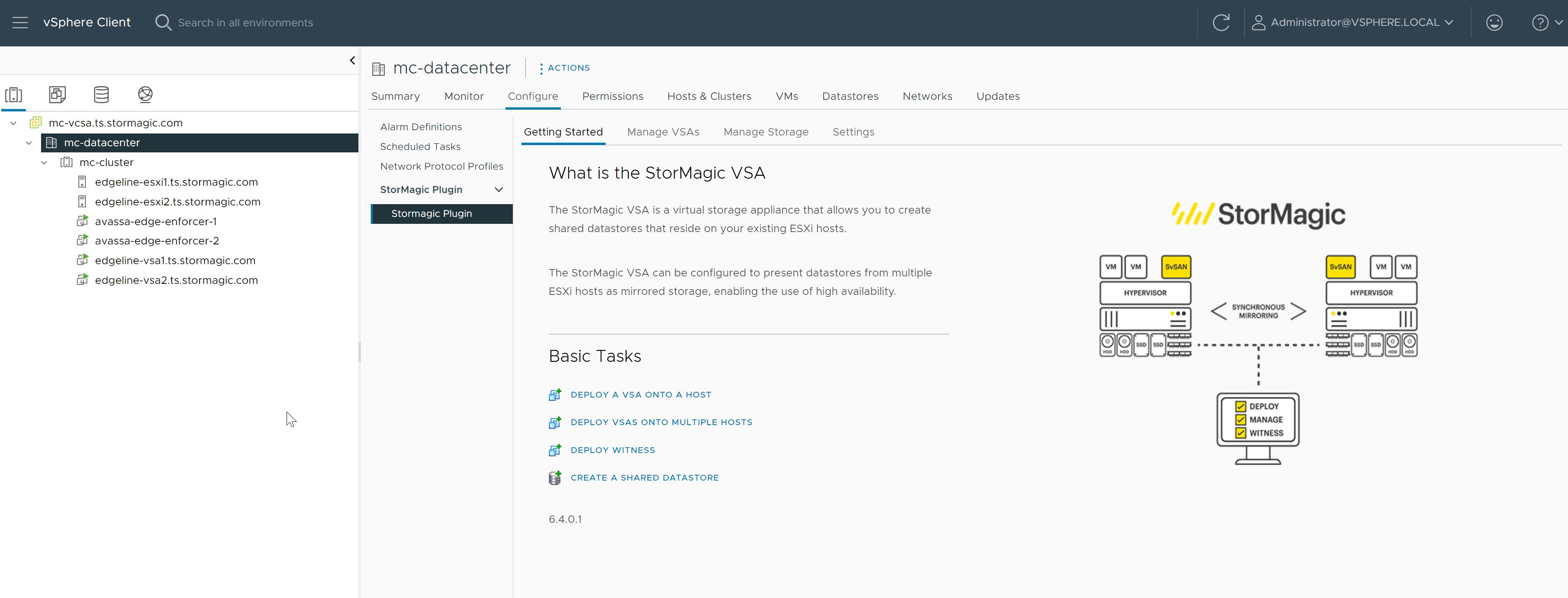
Task: Collapse the mc-vcsa.ts.stormagic.com tree node
Action: pyautogui.click(x=14, y=123)
